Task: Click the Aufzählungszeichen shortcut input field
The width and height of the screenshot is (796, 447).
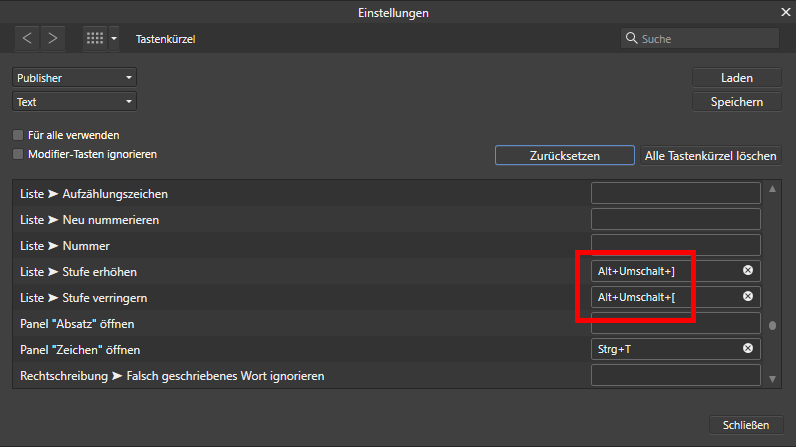Action: (x=676, y=193)
